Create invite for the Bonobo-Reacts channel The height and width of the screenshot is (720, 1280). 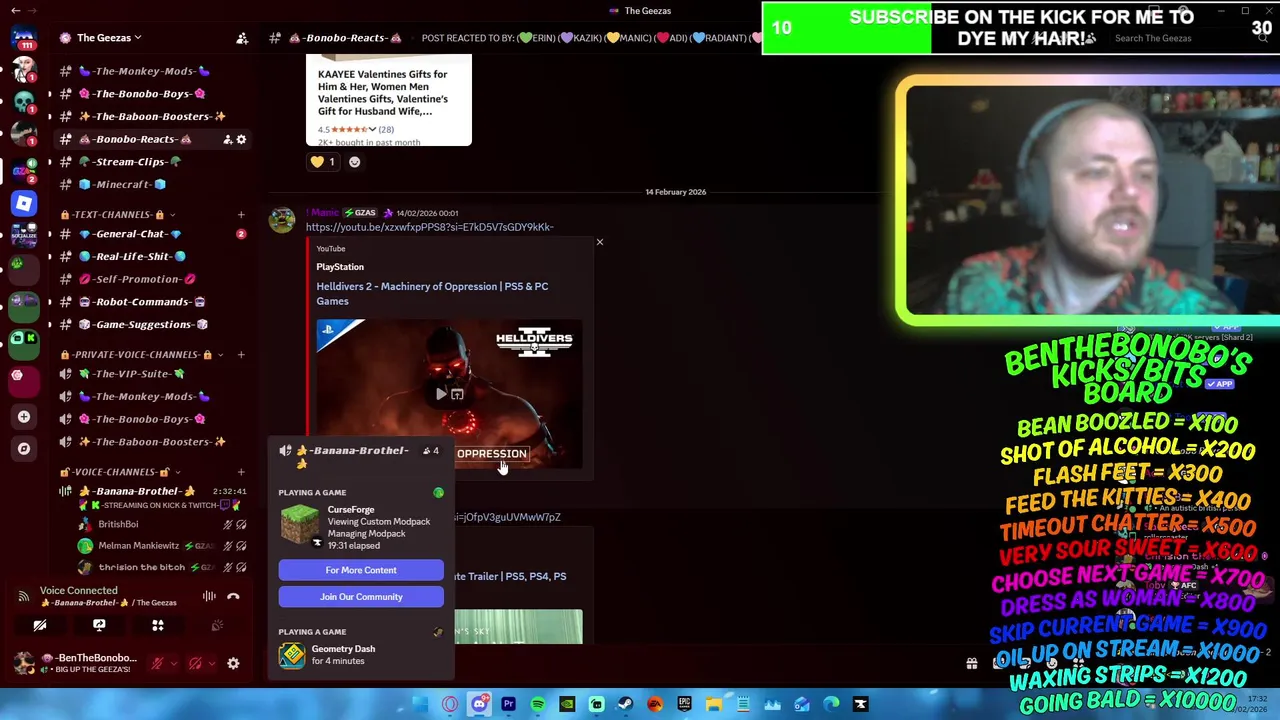pos(227,140)
